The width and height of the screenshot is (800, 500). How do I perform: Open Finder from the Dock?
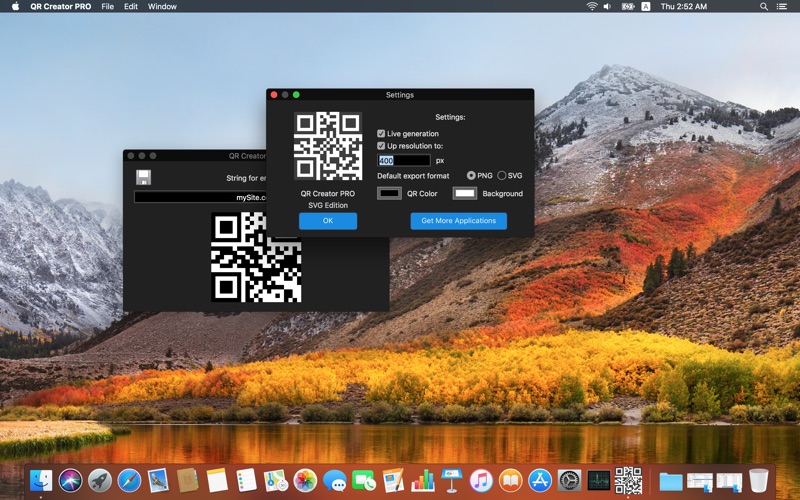(x=41, y=481)
